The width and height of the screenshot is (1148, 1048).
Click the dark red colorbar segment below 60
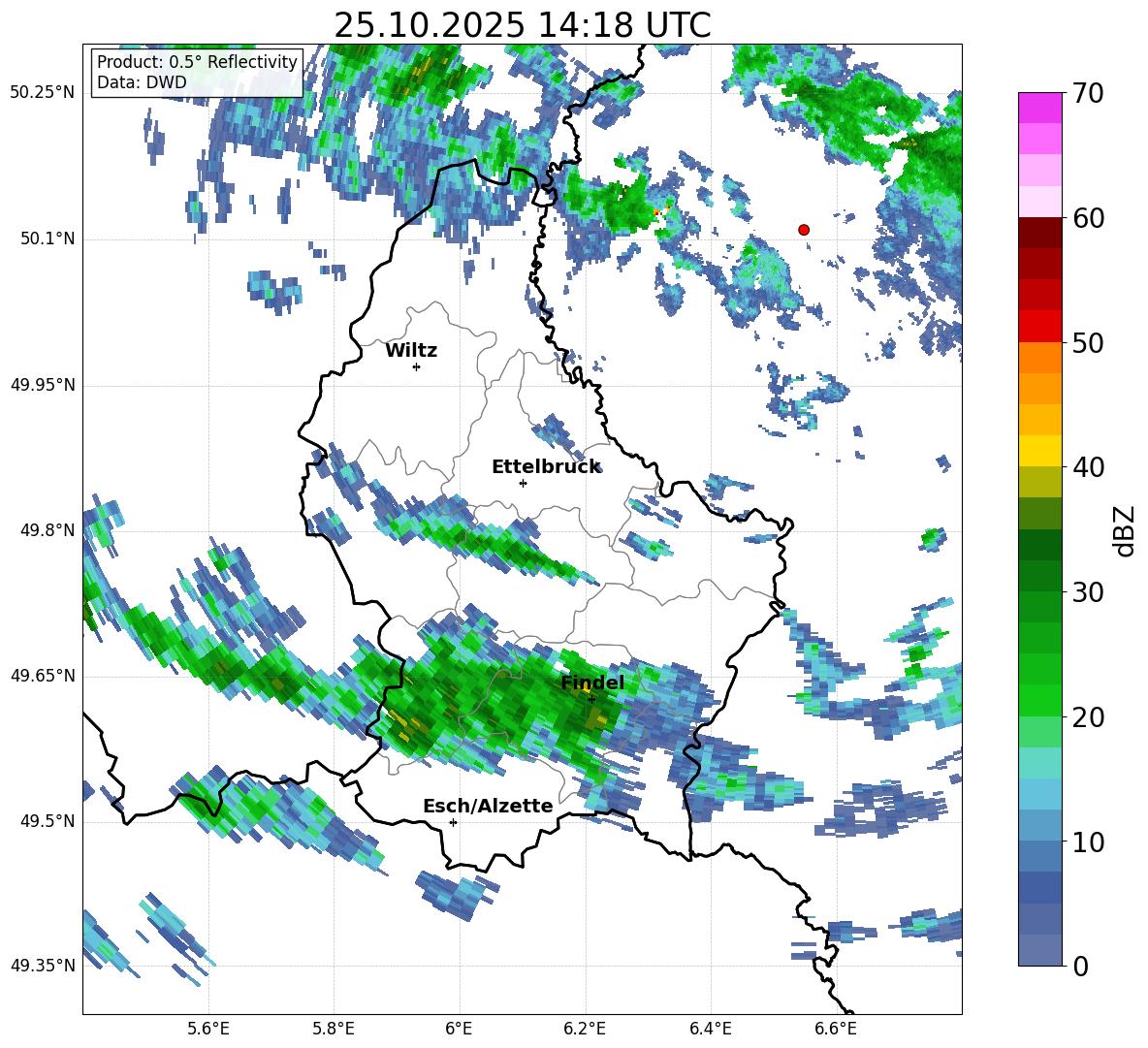pos(1040,234)
